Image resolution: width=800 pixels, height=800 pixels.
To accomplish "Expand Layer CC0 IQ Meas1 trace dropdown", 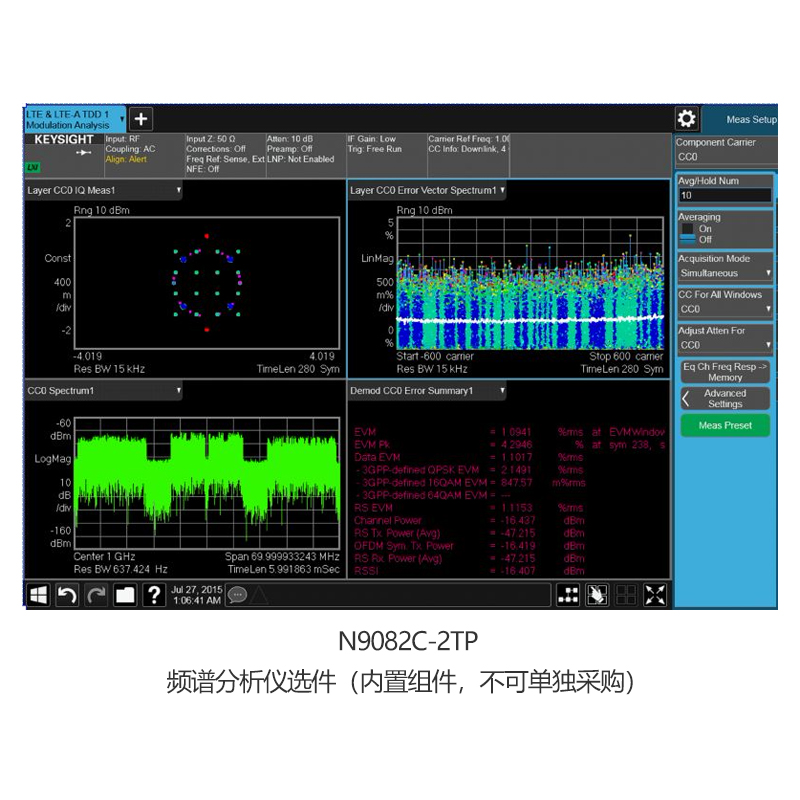I will pyautogui.click(x=179, y=190).
